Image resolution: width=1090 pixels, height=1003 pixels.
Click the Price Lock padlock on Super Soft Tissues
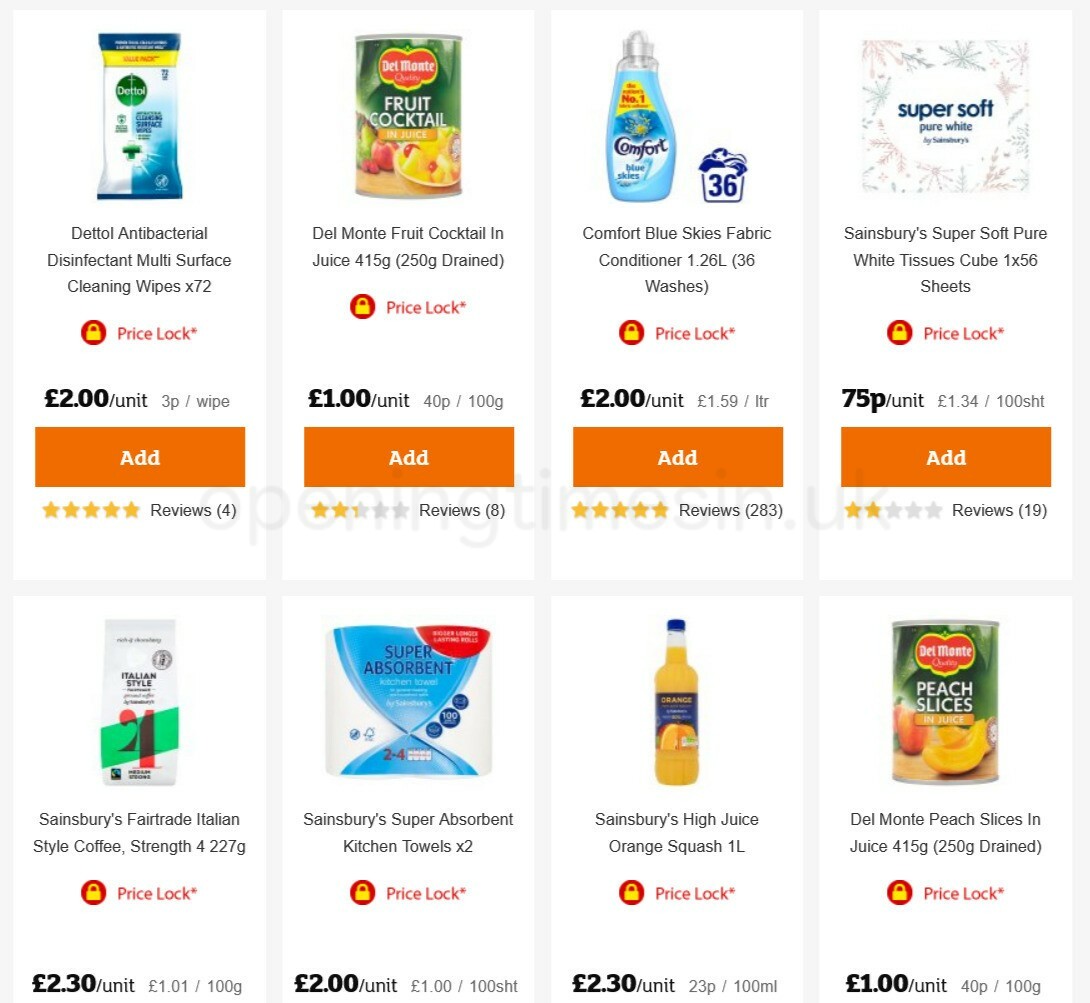[900, 332]
